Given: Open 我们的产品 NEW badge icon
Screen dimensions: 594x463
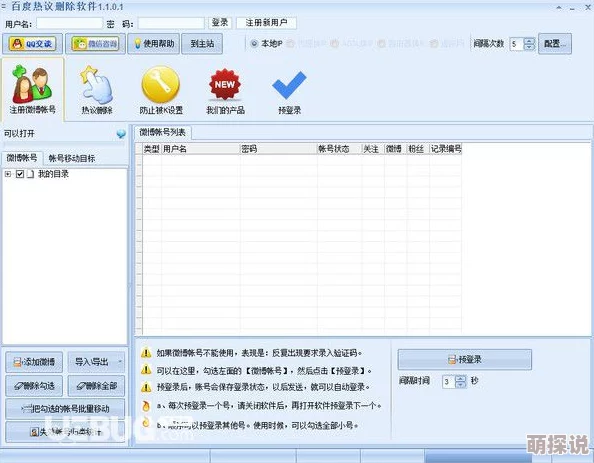Looking at the screenshot, I should 225,90.
